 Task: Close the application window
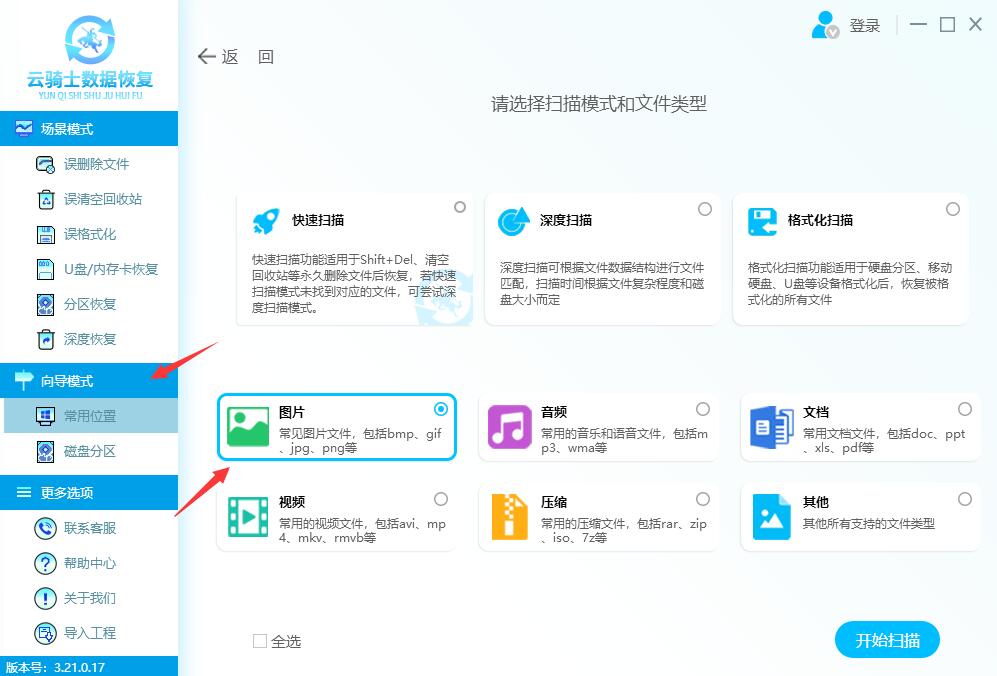pyautogui.click(x=975, y=24)
